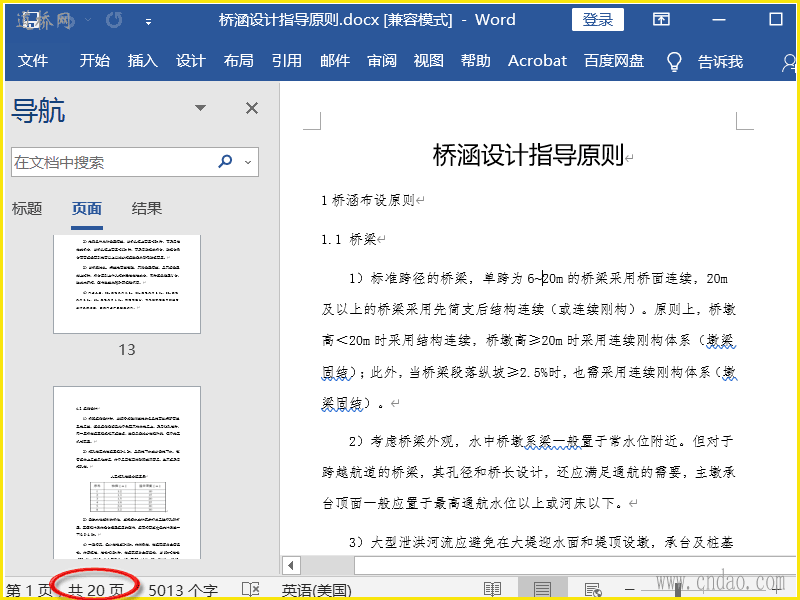Select Print Layout view icon
Image resolution: width=800 pixels, height=600 pixels.
[542, 590]
